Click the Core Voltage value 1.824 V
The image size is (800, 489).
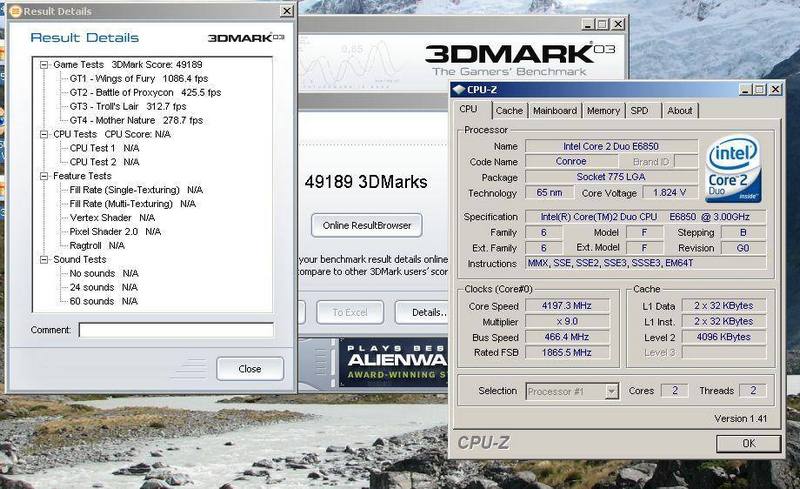coord(669,192)
